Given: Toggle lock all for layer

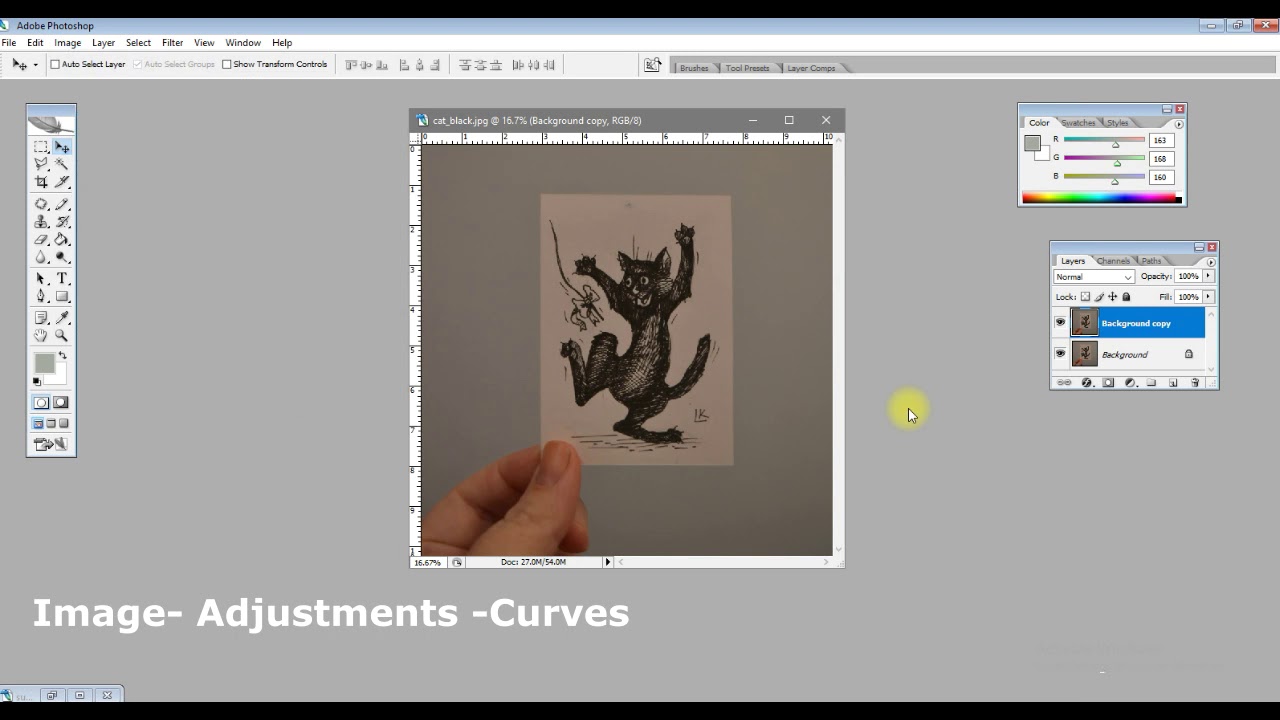Looking at the screenshot, I should tap(1126, 297).
